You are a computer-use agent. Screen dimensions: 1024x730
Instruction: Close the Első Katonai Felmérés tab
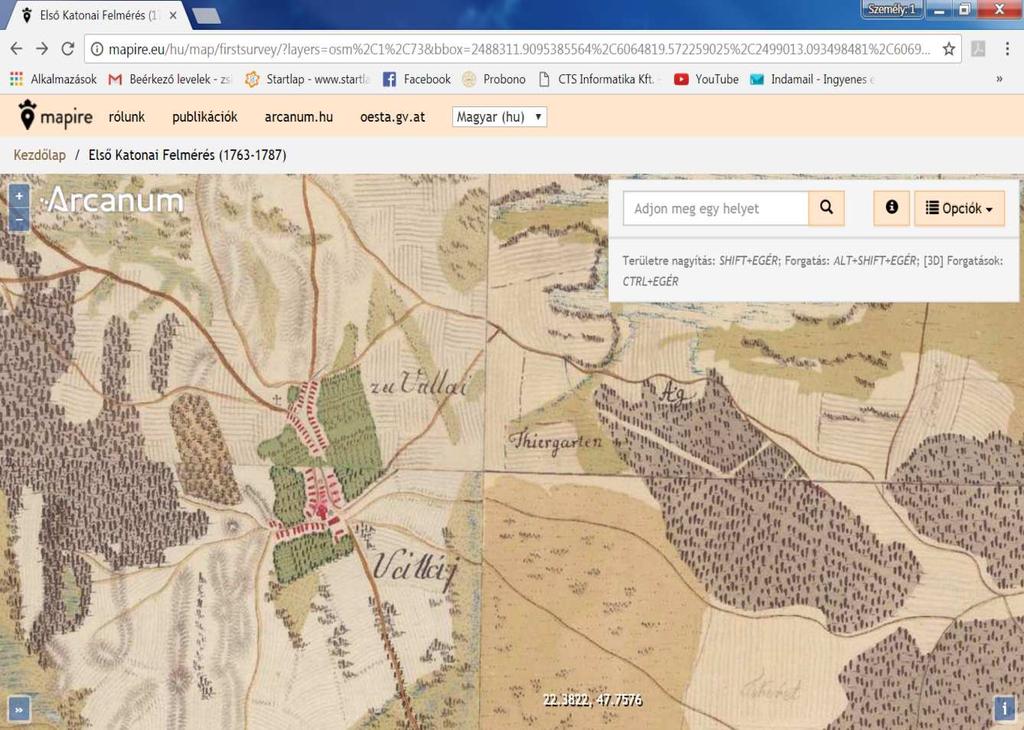tap(173, 15)
